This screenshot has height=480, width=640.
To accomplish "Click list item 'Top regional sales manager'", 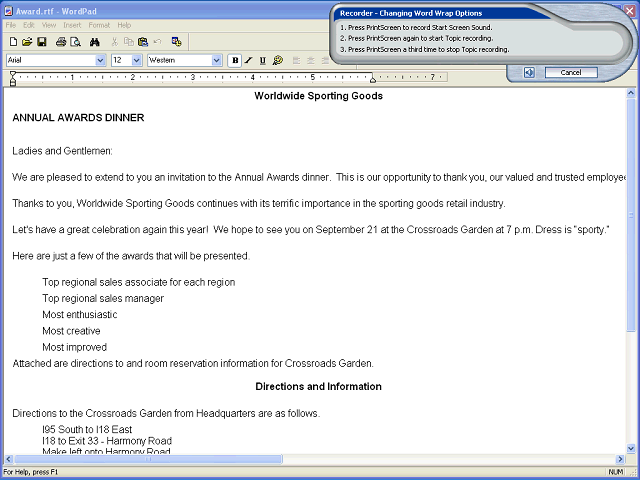I will pos(103,298).
